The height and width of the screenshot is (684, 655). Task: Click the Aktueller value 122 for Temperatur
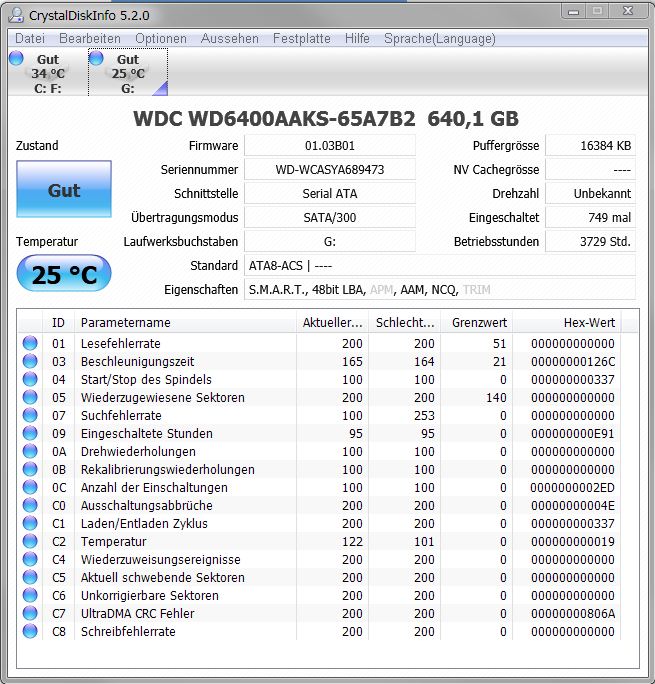(352, 541)
